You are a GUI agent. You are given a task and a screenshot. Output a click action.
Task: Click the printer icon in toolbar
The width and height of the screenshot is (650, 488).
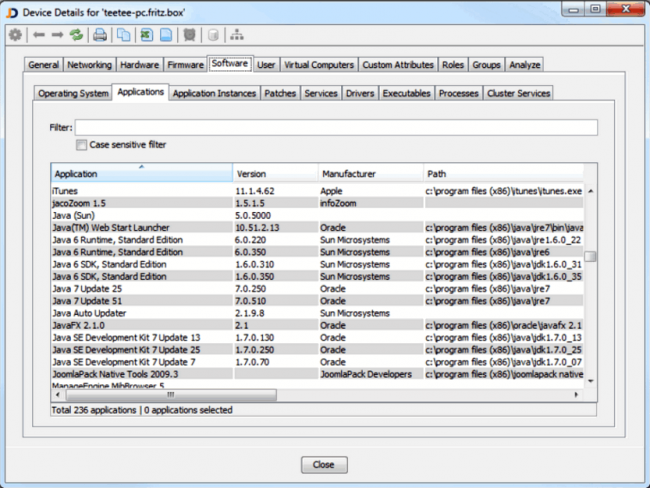tap(100, 35)
